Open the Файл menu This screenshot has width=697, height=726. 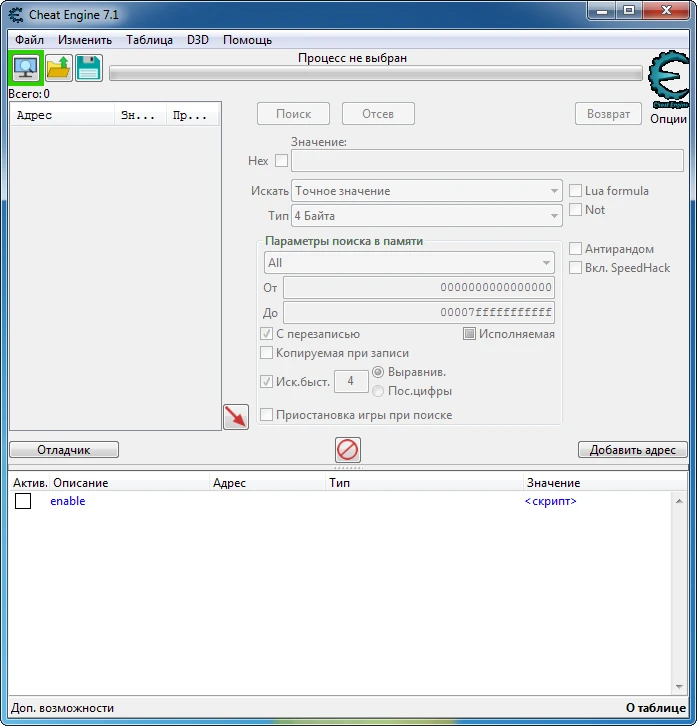click(x=29, y=40)
